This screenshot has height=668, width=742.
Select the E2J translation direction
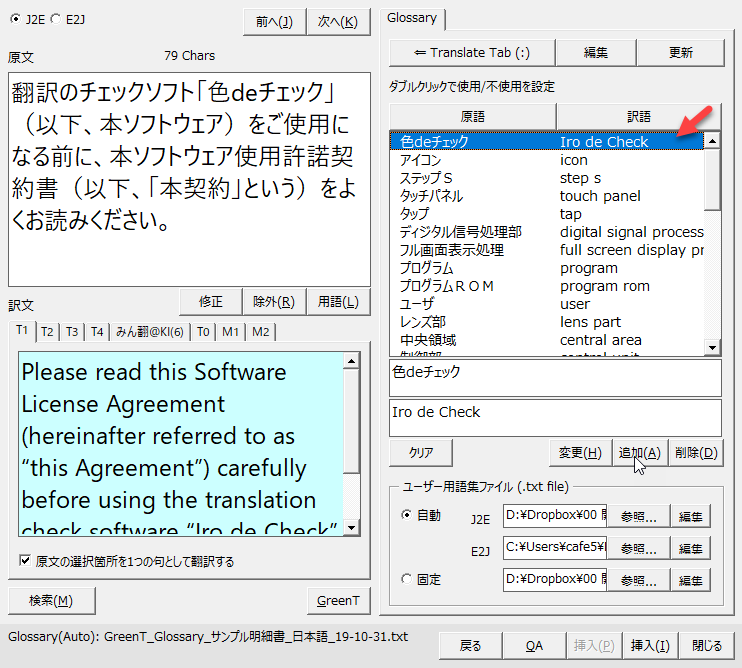[x=55, y=18]
